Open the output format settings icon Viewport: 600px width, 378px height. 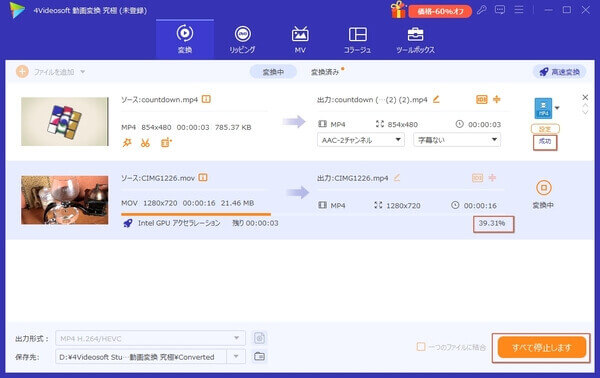(259, 338)
